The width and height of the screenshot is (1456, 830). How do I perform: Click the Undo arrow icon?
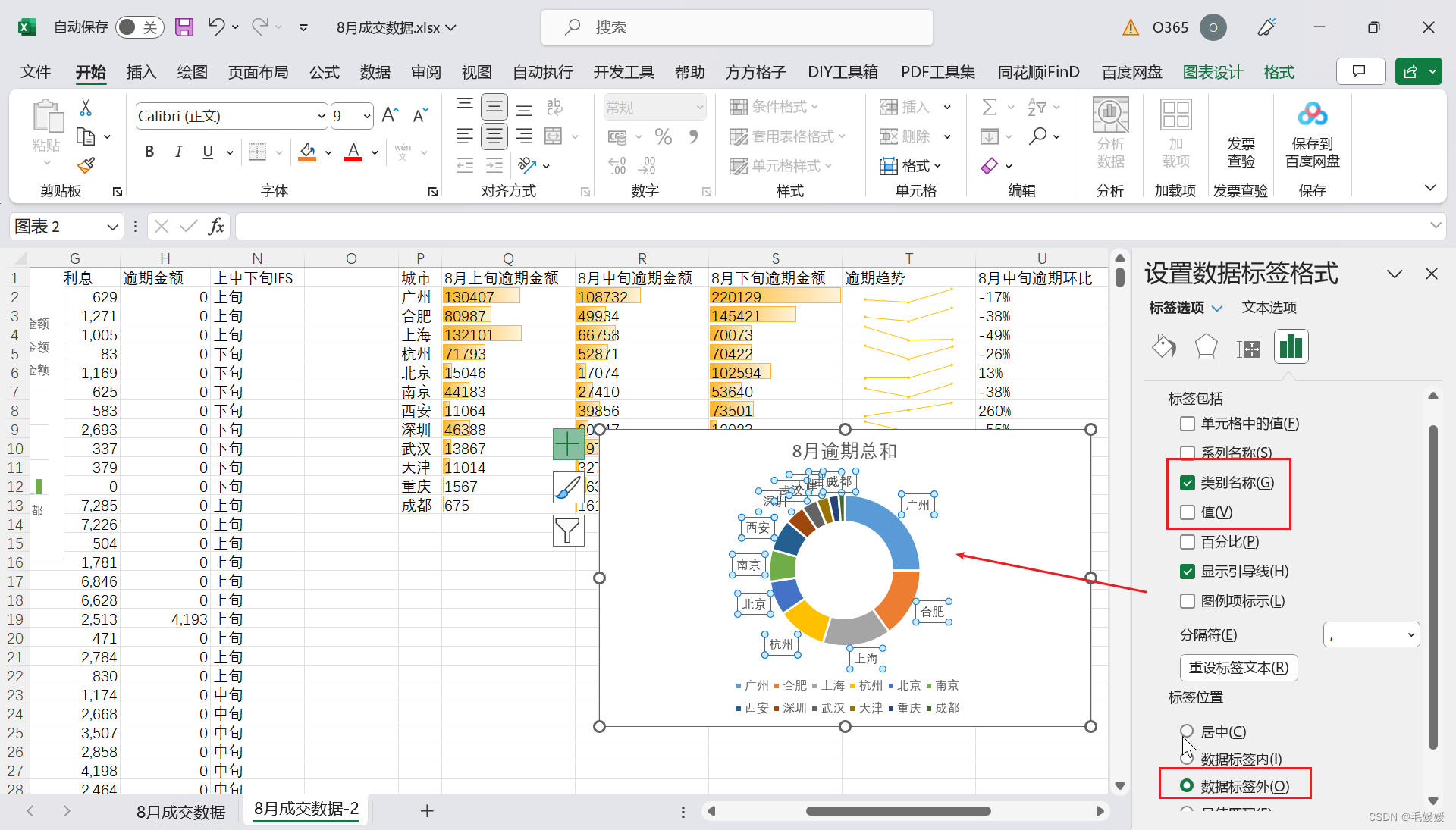[216, 27]
